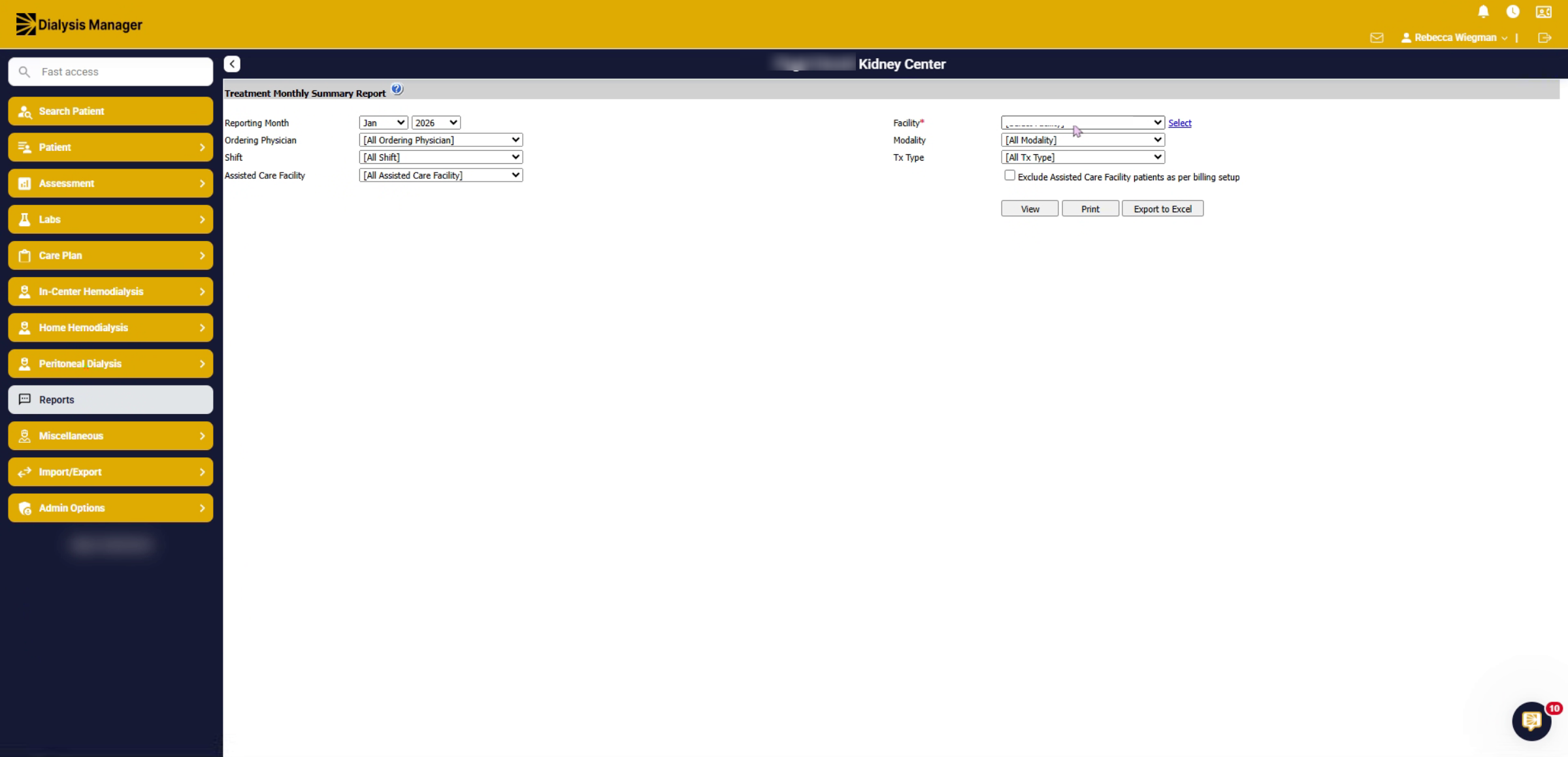1568x757 pixels.
Task: Open the reporting year dropdown
Action: click(x=436, y=123)
